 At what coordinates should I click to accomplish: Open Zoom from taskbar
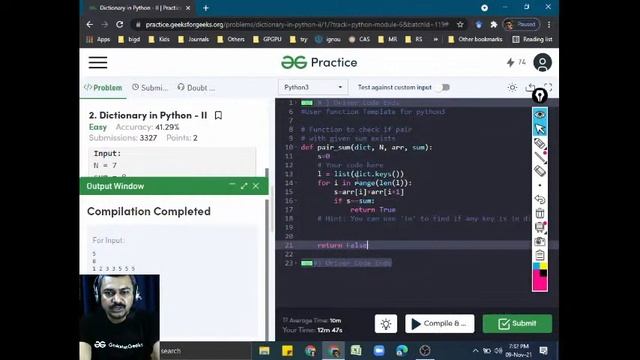tap(379, 351)
